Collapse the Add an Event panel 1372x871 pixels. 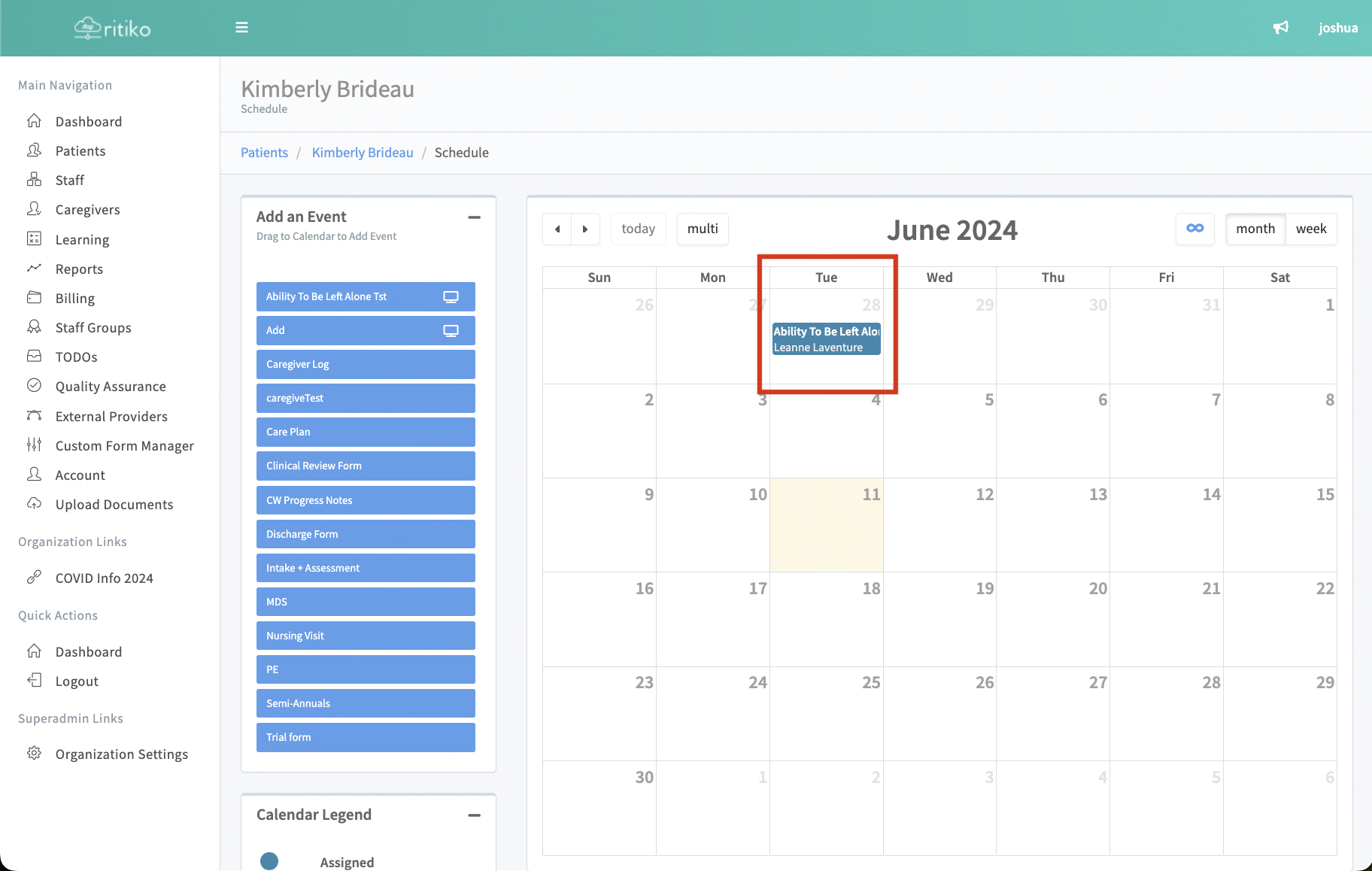tap(474, 217)
